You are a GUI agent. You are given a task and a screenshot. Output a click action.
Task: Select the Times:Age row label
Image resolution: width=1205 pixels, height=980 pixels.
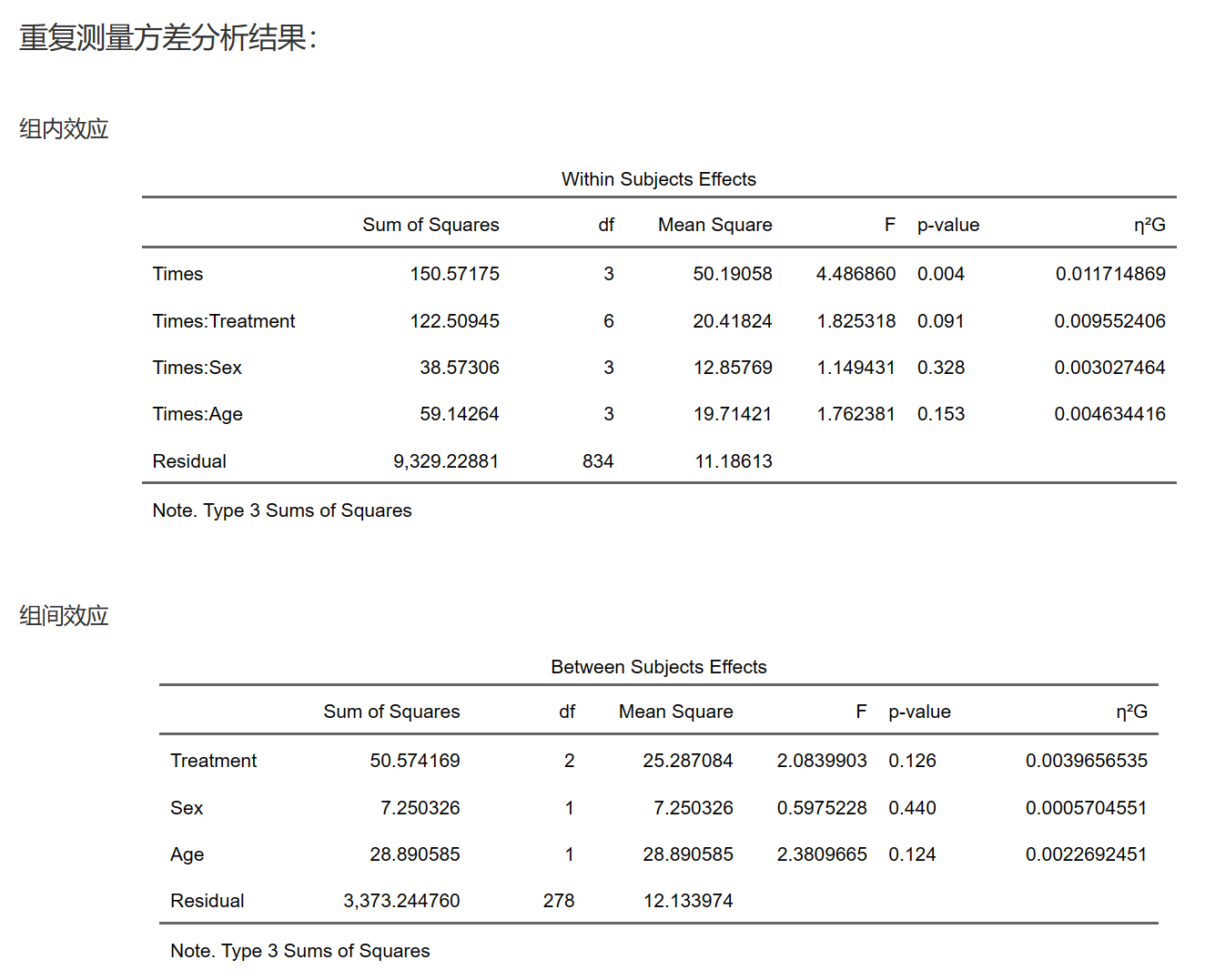[x=197, y=414]
